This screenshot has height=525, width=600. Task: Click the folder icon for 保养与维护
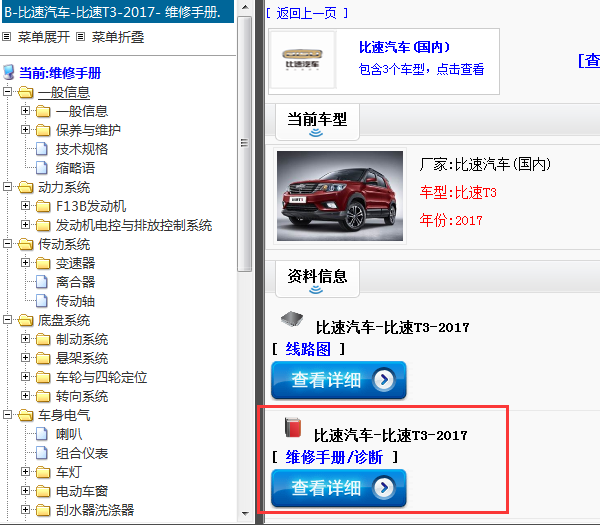pos(43,130)
